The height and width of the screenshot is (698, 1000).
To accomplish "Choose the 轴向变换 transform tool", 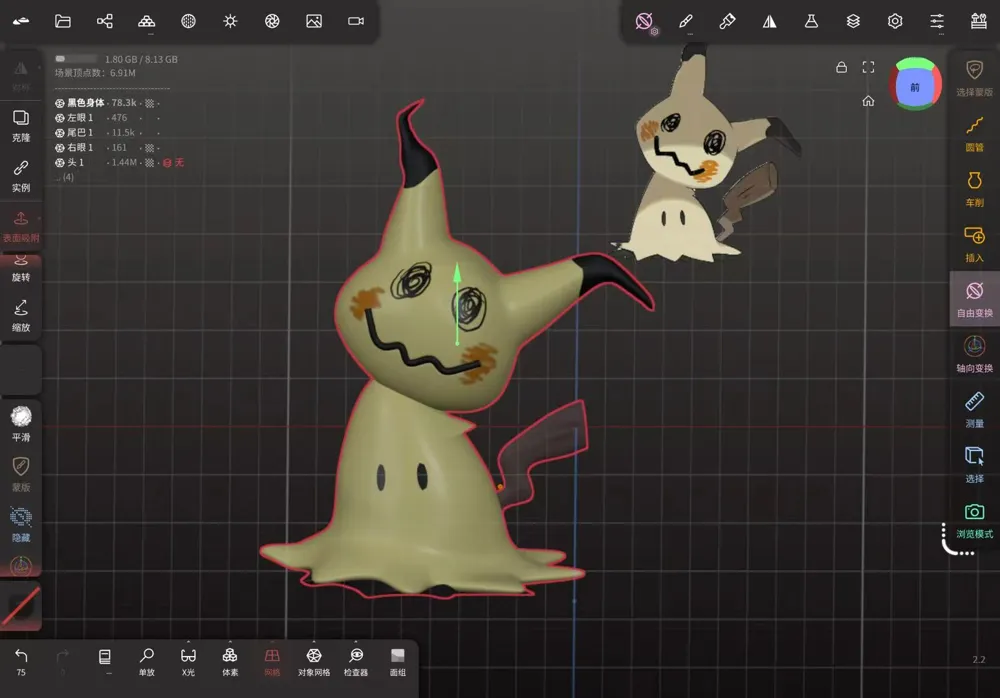I will point(974,355).
